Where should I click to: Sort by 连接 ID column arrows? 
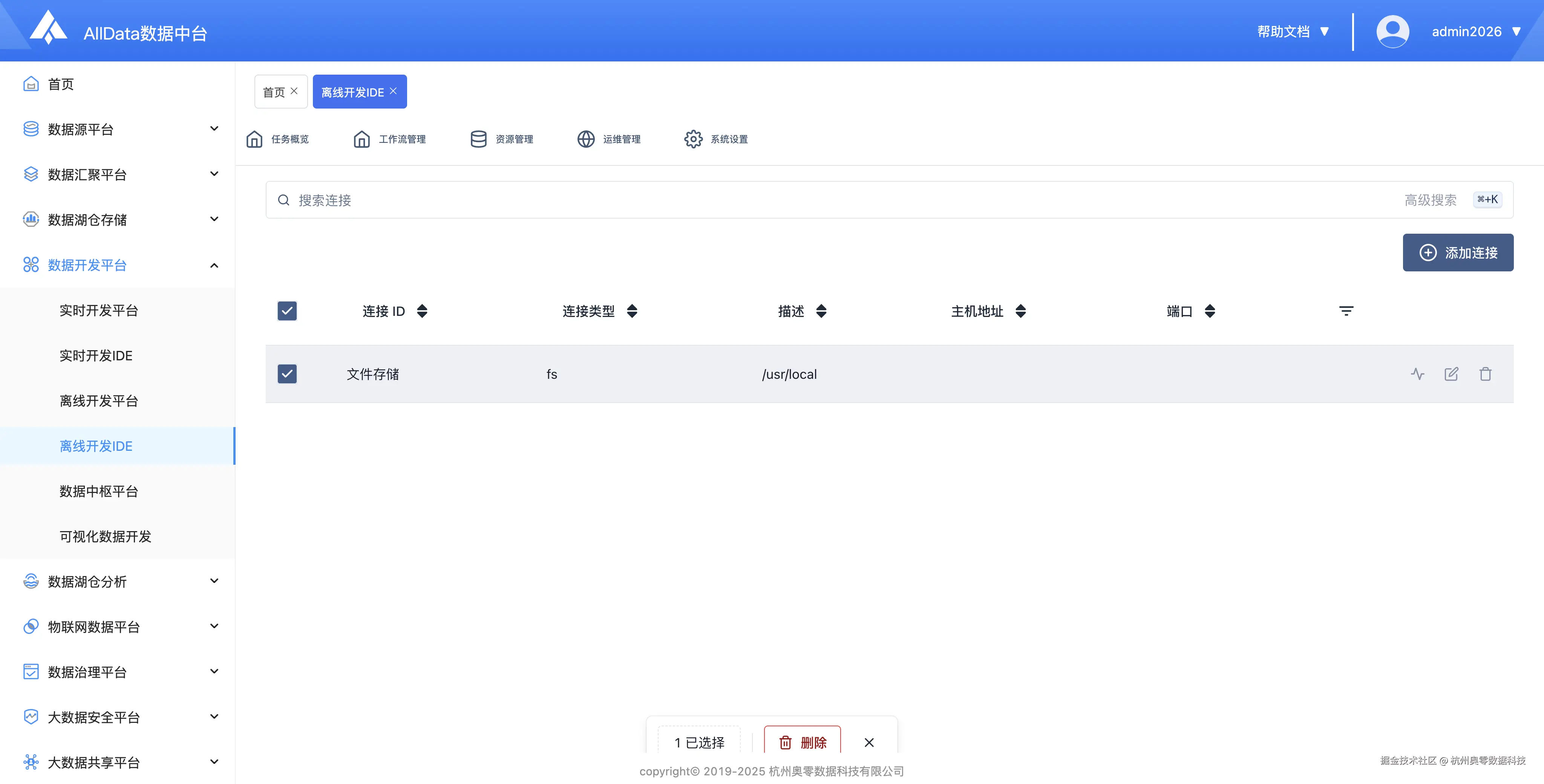[x=422, y=311]
